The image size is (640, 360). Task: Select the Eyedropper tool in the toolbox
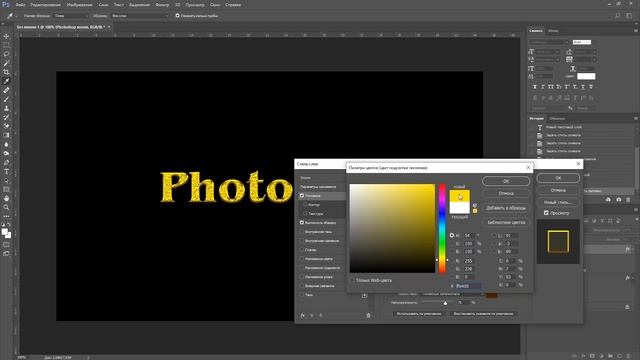coord(6,81)
